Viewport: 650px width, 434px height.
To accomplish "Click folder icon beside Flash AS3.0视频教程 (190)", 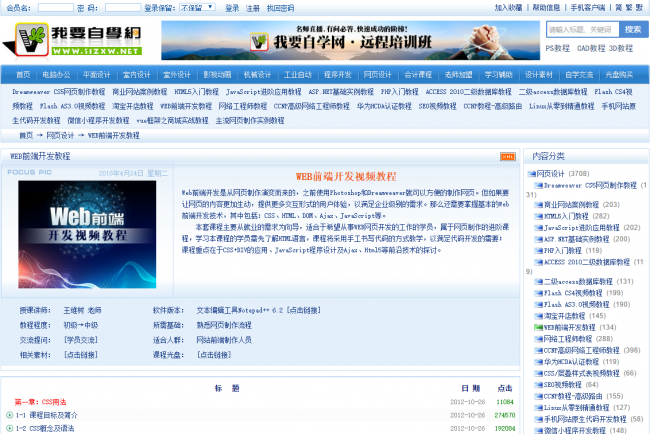I will click(x=538, y=305).
